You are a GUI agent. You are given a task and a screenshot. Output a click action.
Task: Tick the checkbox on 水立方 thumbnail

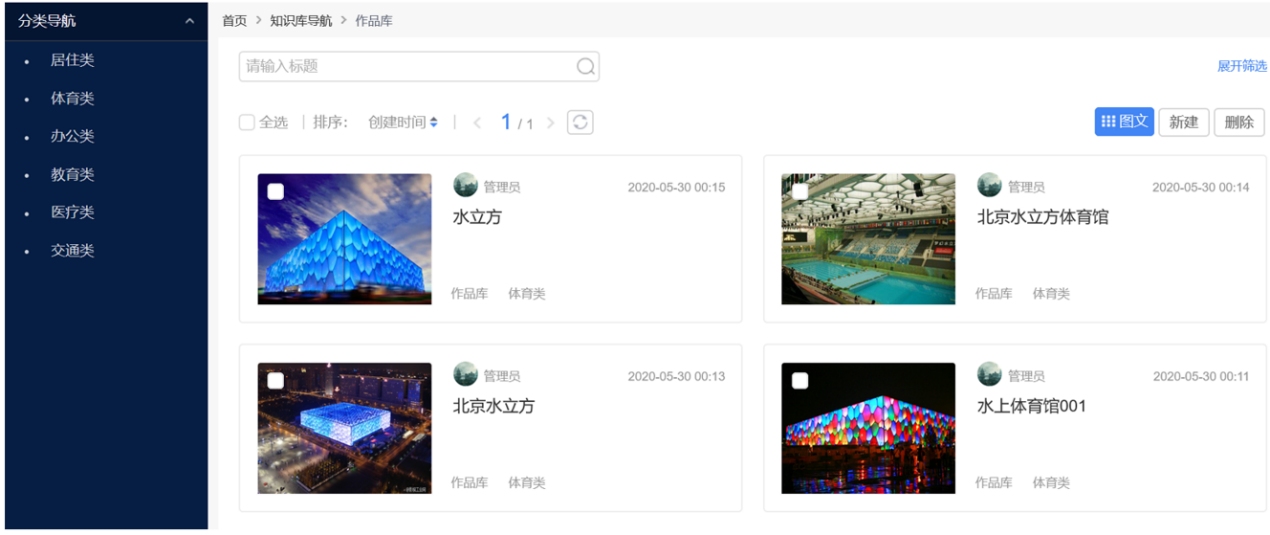coord(276,192)
